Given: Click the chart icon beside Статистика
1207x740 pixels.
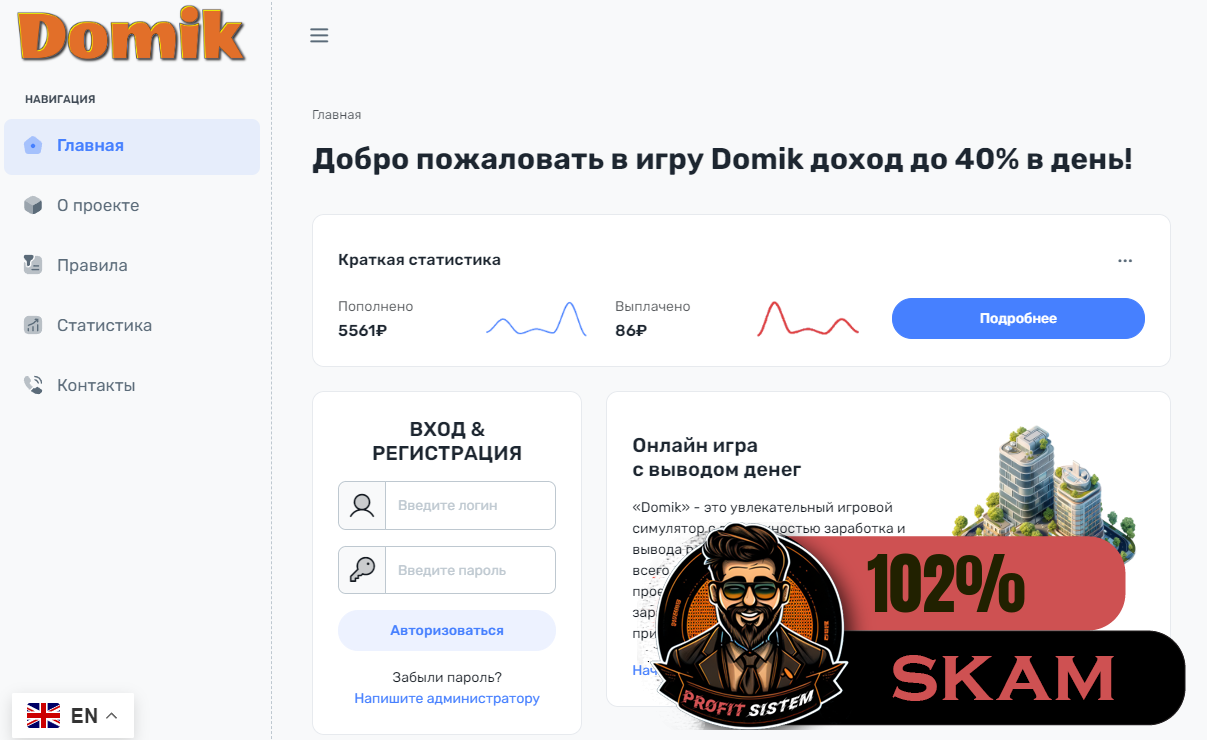Looking at the screenshot, I should (33, 325).
